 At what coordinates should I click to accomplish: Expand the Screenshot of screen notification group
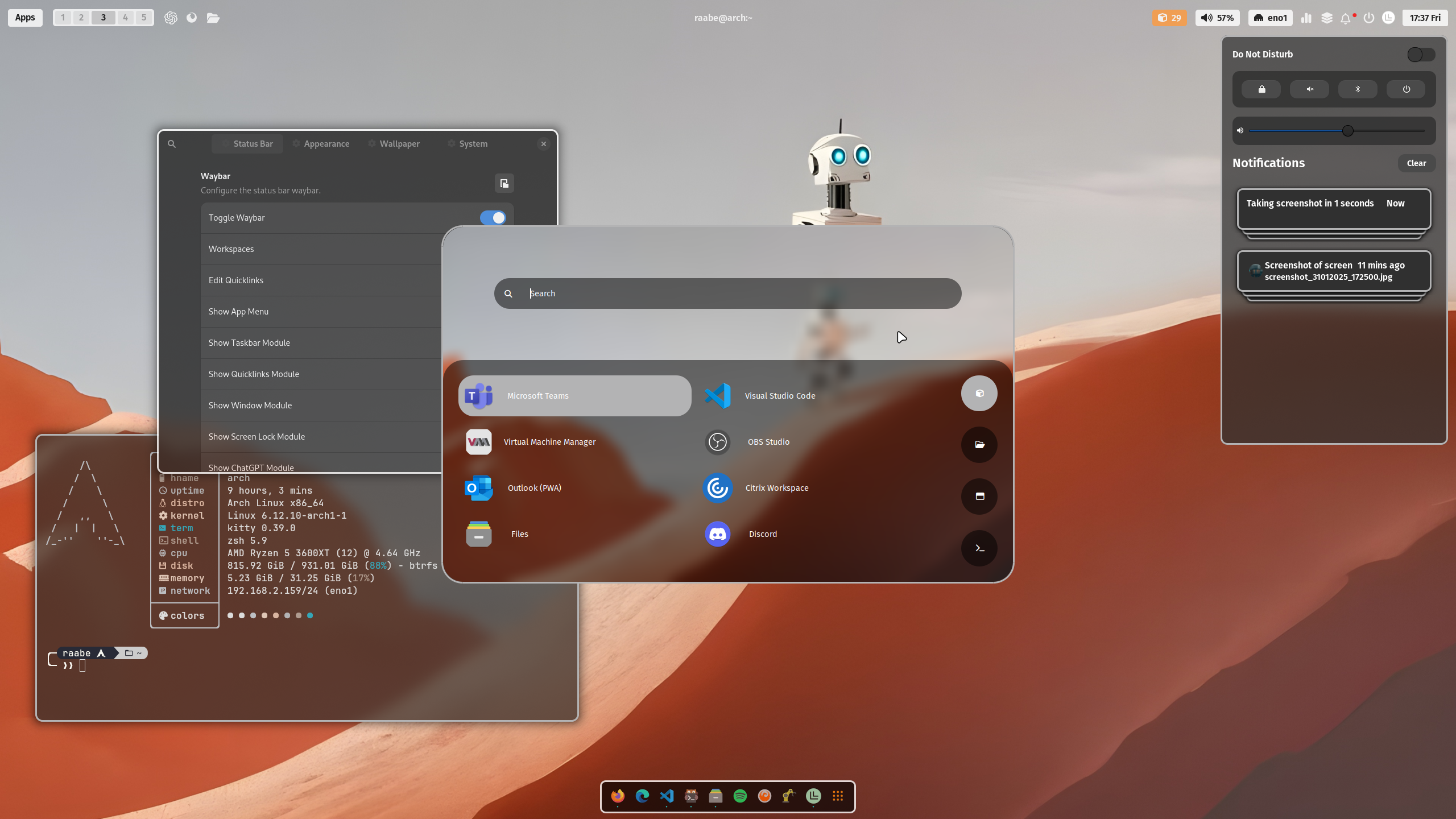(x=1333, y=271)
